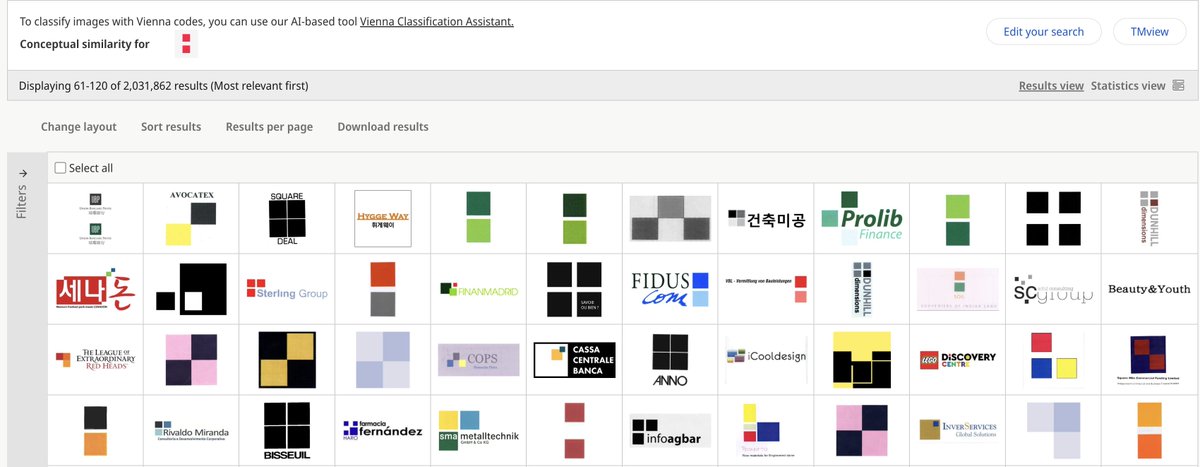Open the ANNO trademark result
The height and width of the screenshot is (467, 1200).
tap(670, 360)
